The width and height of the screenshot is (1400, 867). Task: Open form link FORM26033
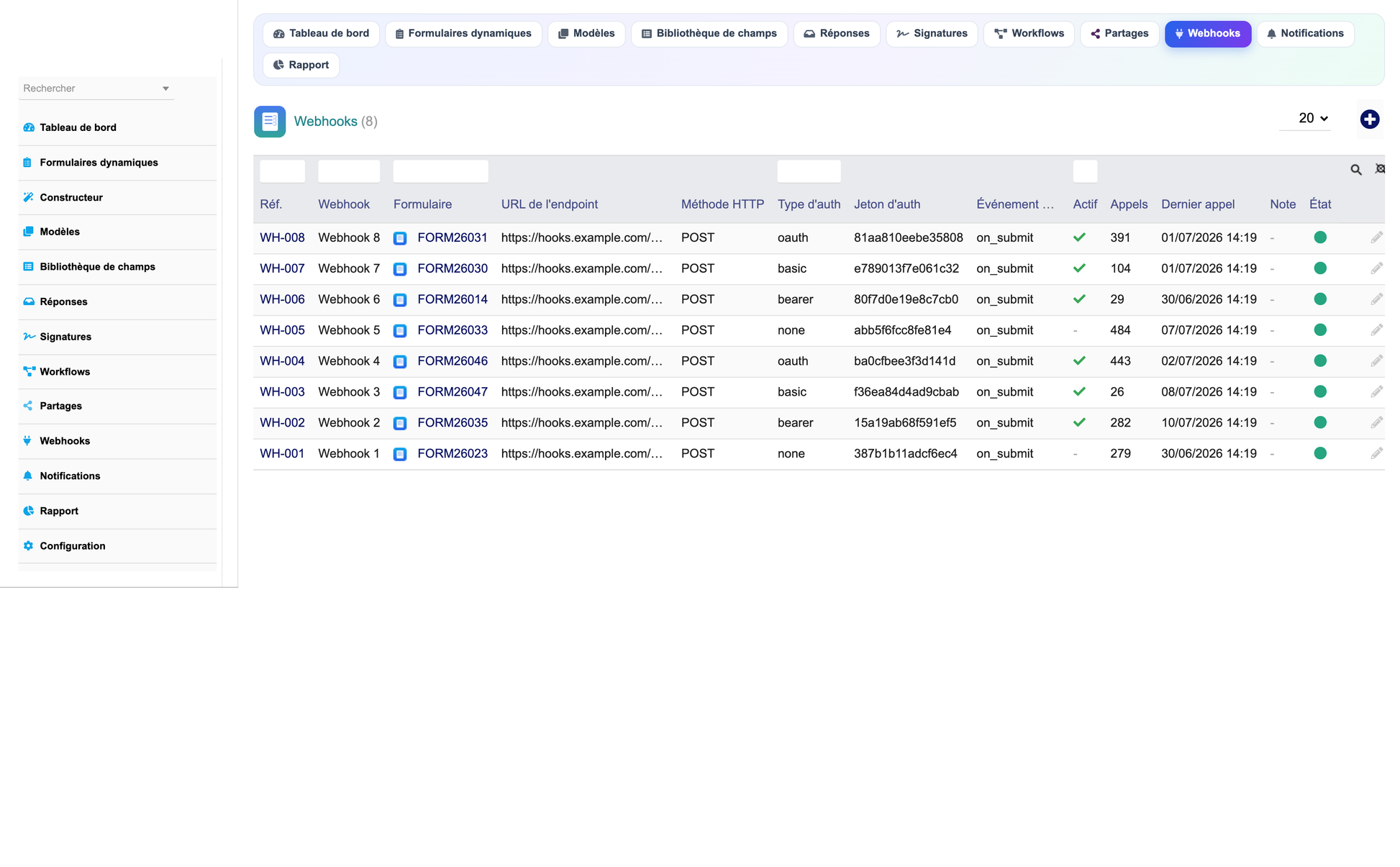pos(453,331)
